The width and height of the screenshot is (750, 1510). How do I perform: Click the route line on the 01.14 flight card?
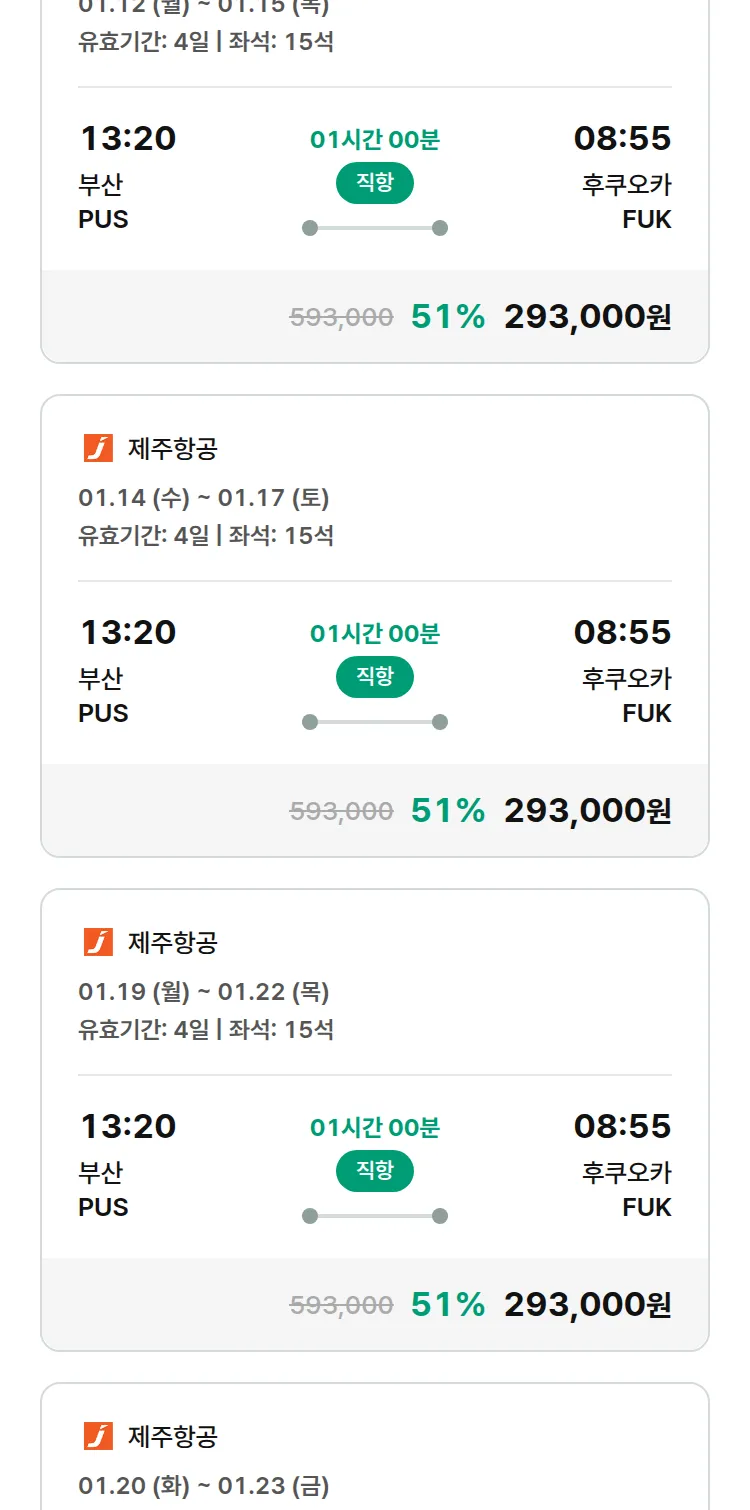[374, 722]
